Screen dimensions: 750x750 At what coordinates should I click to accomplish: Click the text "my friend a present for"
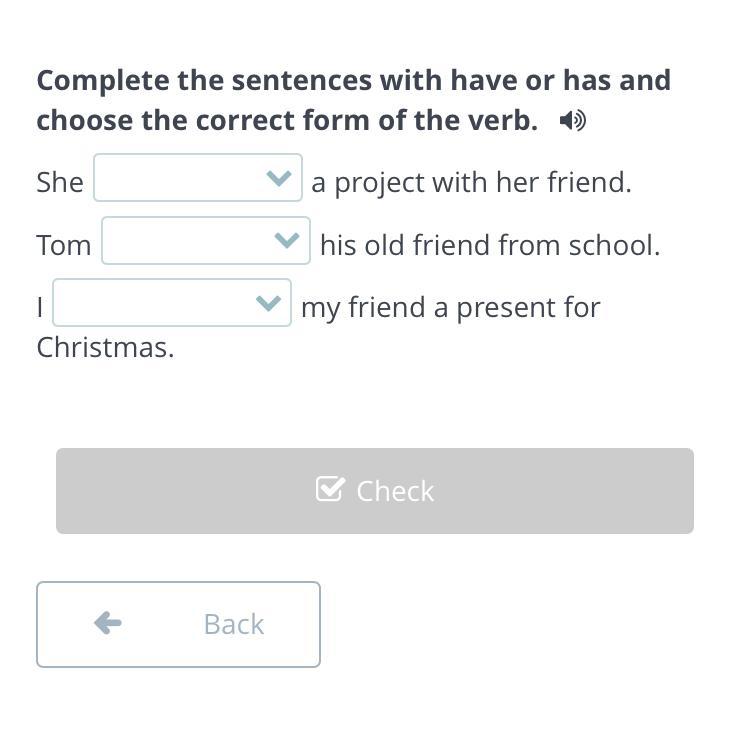pos(450,307)
